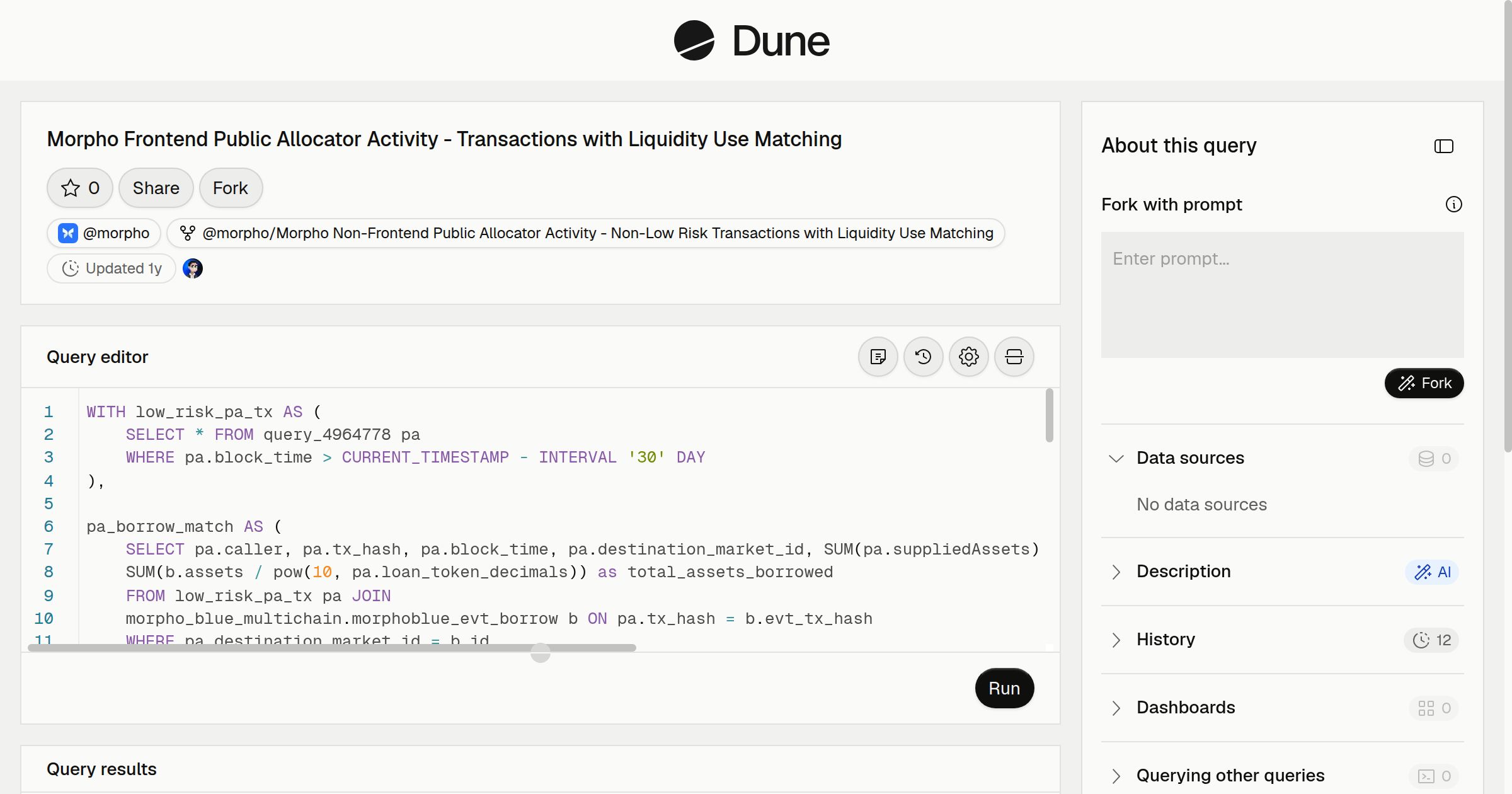Open query version history clock icon
The height and width of the screenshot is (794, 1512).
coord(923,357)
